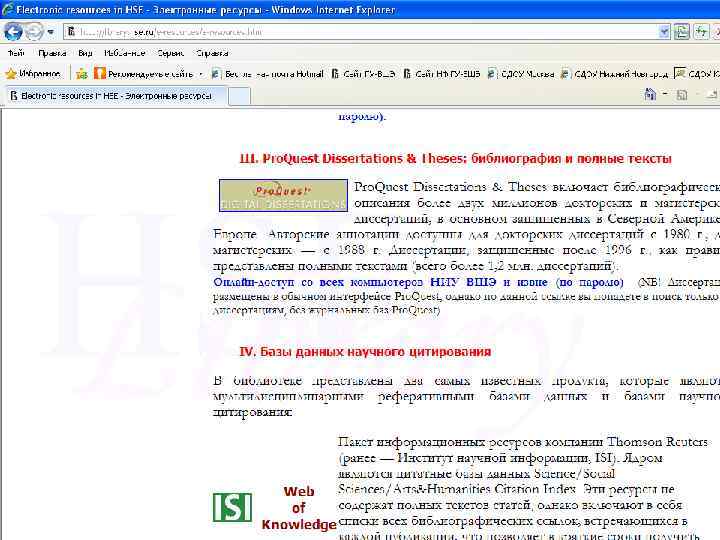Open the Сервис menu

click(x=170, y=53)
